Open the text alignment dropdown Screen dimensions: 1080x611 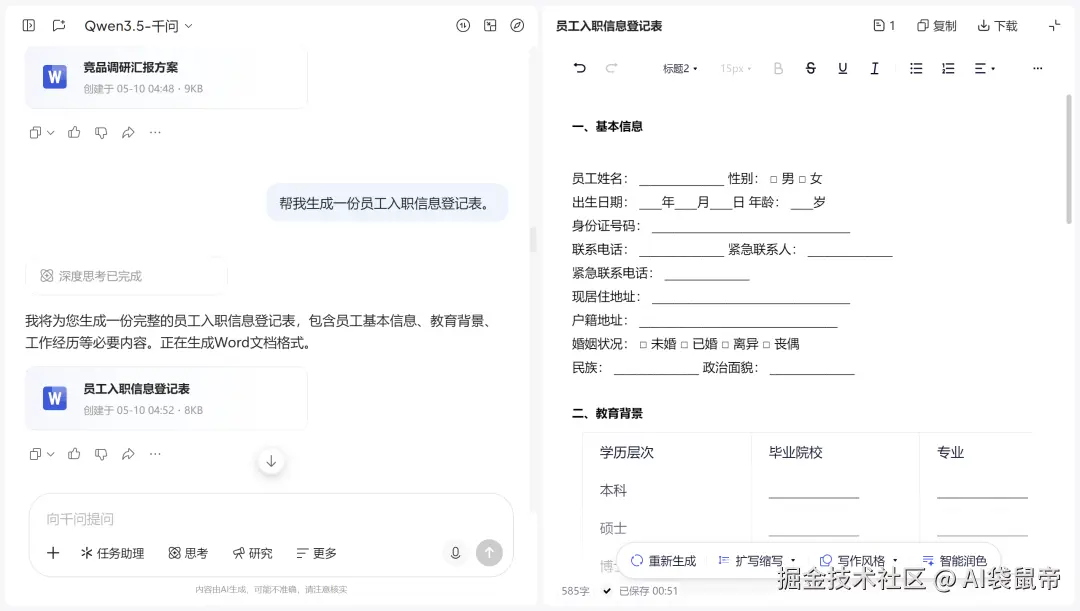click(984, 68)
